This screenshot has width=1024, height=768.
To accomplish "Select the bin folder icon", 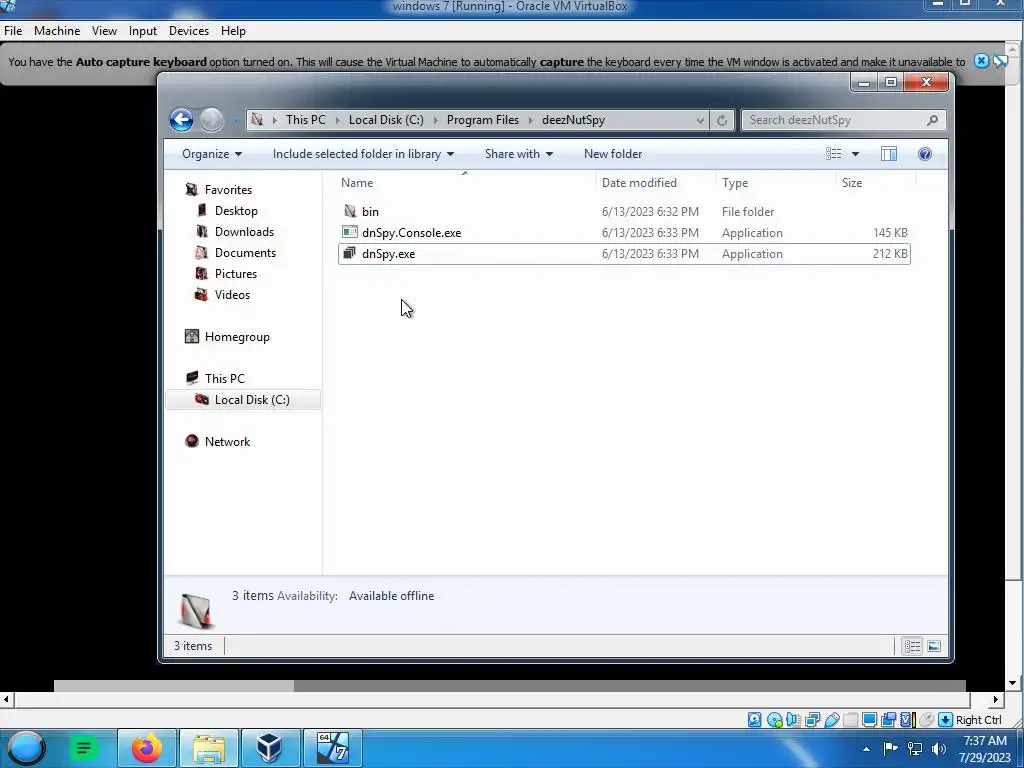I will pyautogui.click(x=350, y=211).
